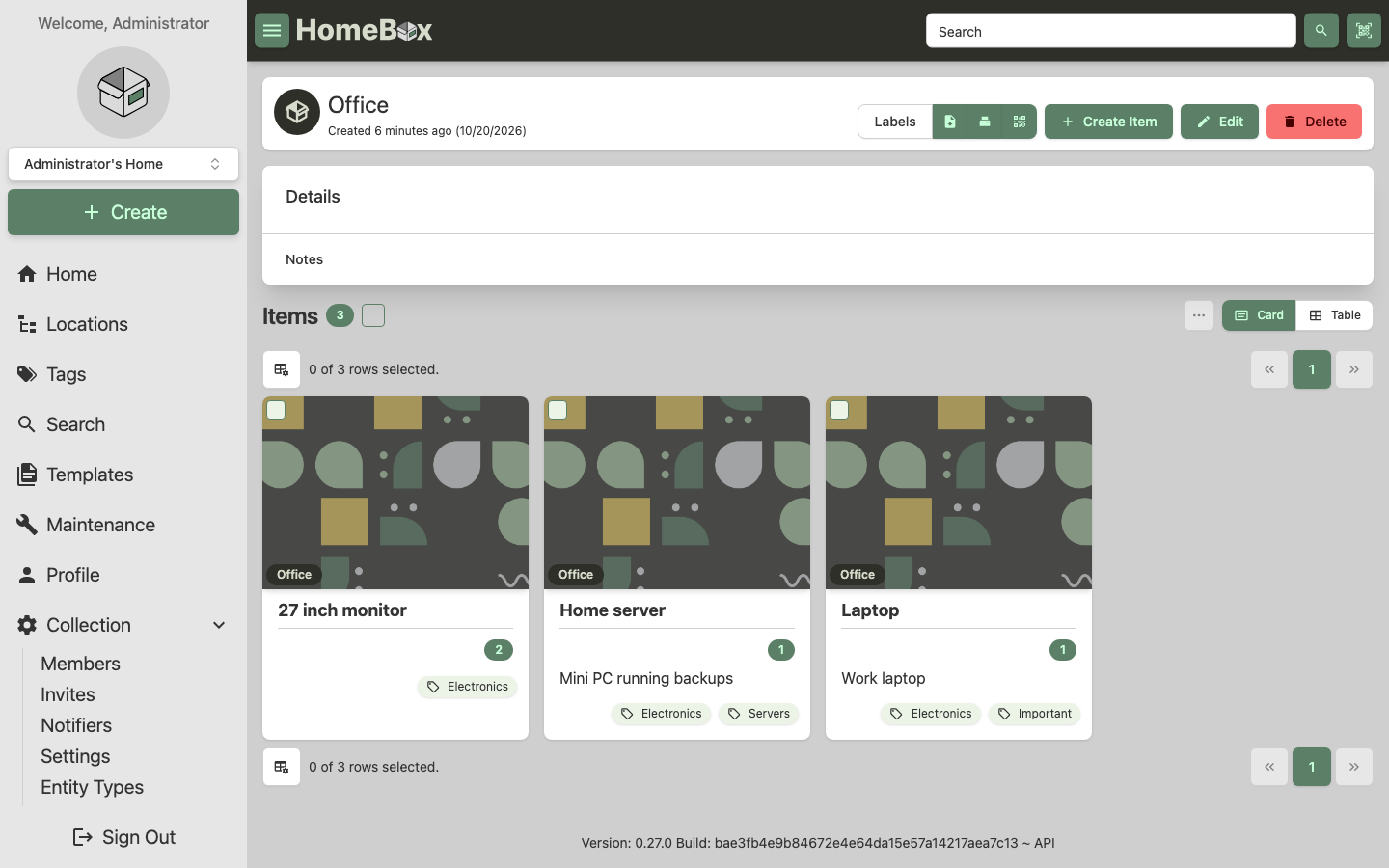Click the Administrator box avatar image
Screen dimensions: 1389x868
coord(123,93)
